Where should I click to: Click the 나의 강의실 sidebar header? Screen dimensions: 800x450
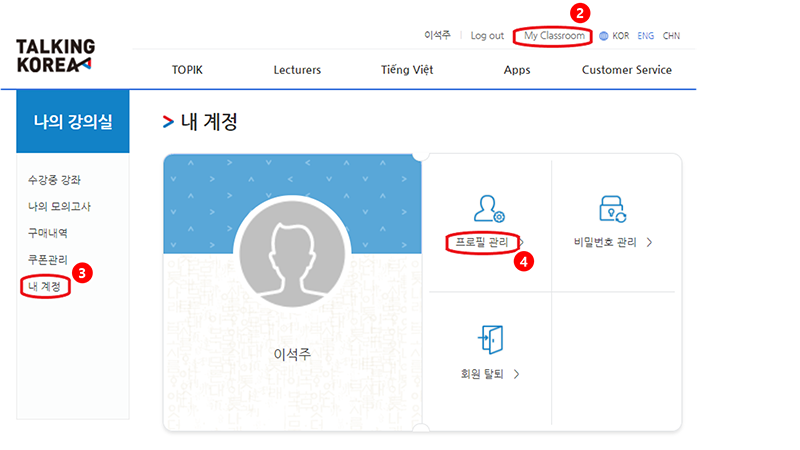coord(73,121)
